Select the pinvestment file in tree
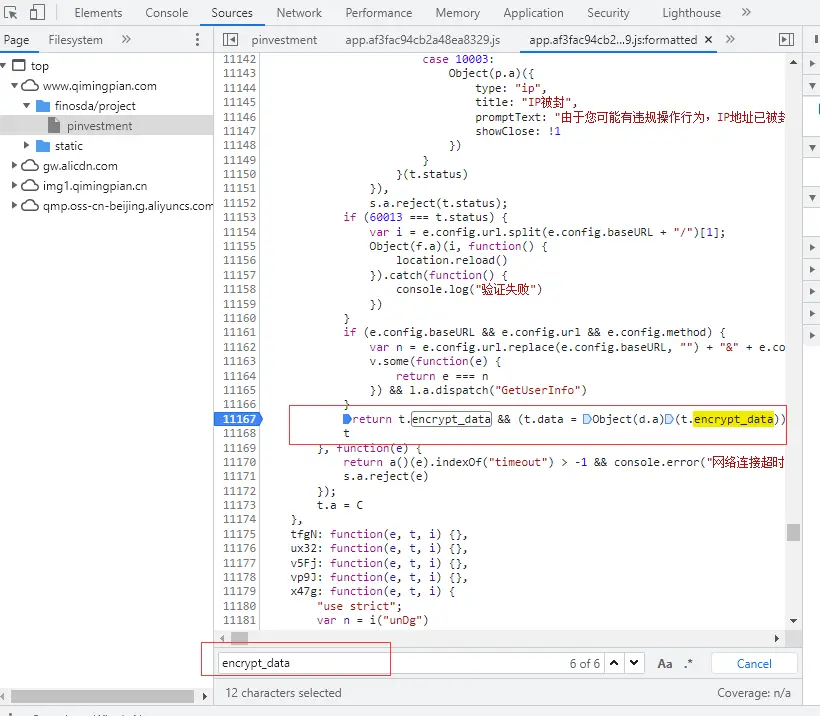 [99, 126]
